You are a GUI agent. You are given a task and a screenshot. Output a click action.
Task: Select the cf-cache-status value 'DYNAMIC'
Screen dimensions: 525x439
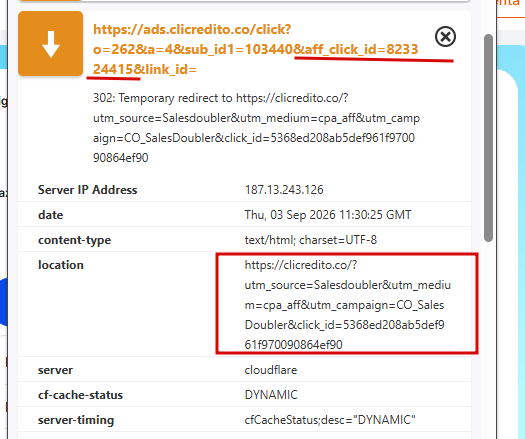coord(271,395)
